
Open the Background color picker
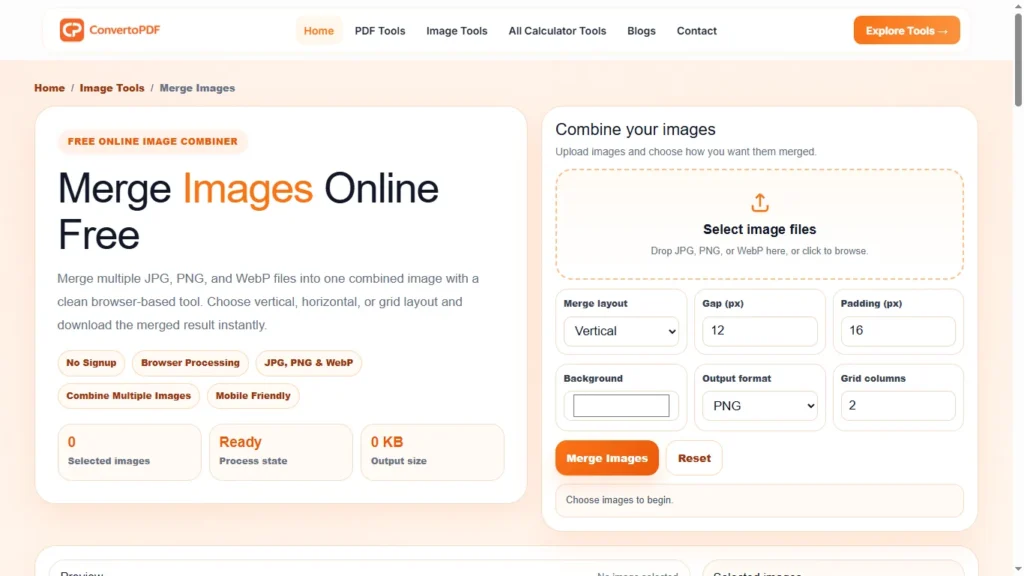(621, 406)
